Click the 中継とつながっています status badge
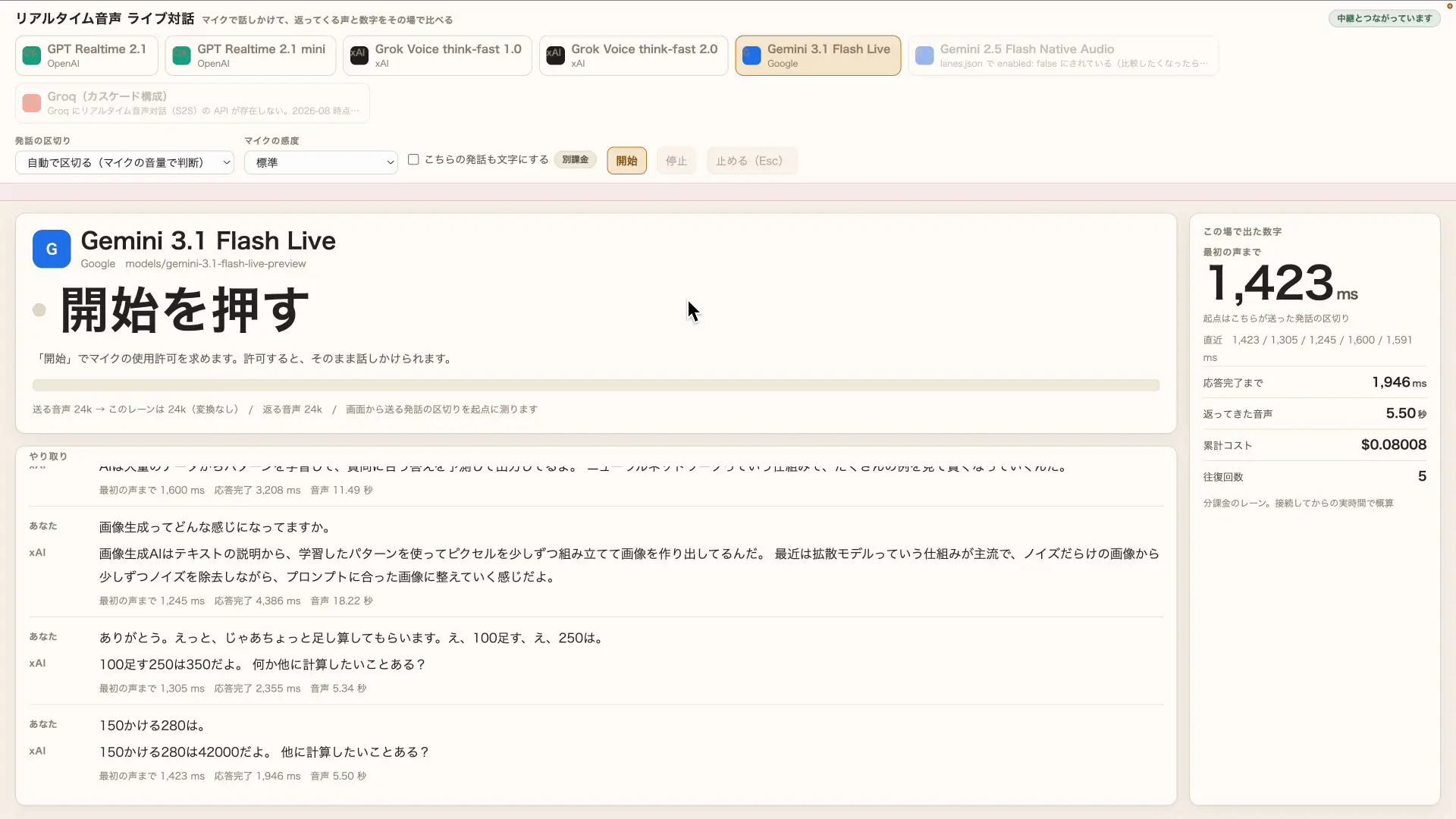 (x=1384, y=18)
